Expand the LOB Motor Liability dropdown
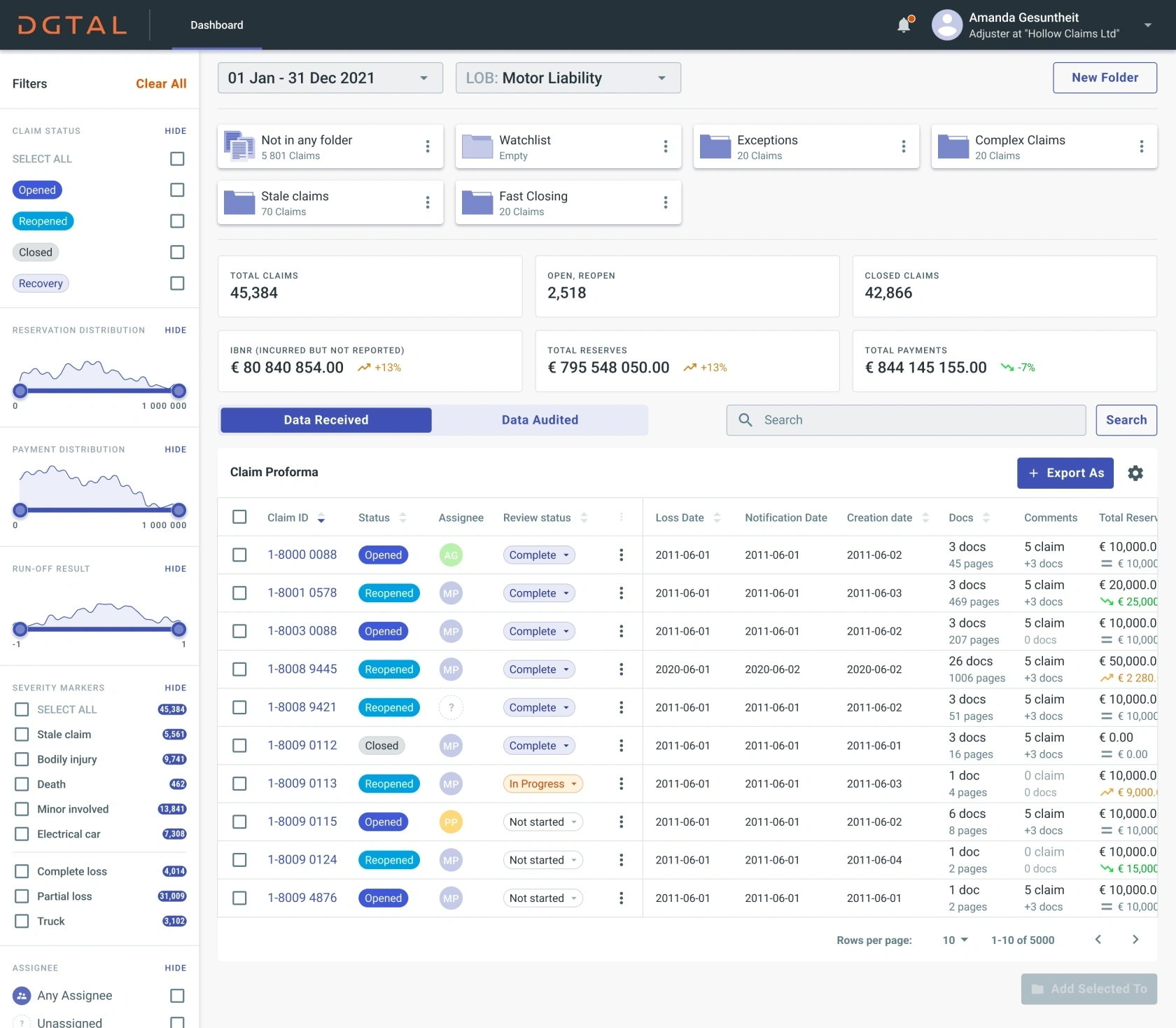This screenshot has width=1176, height=1028. [568, 78]
